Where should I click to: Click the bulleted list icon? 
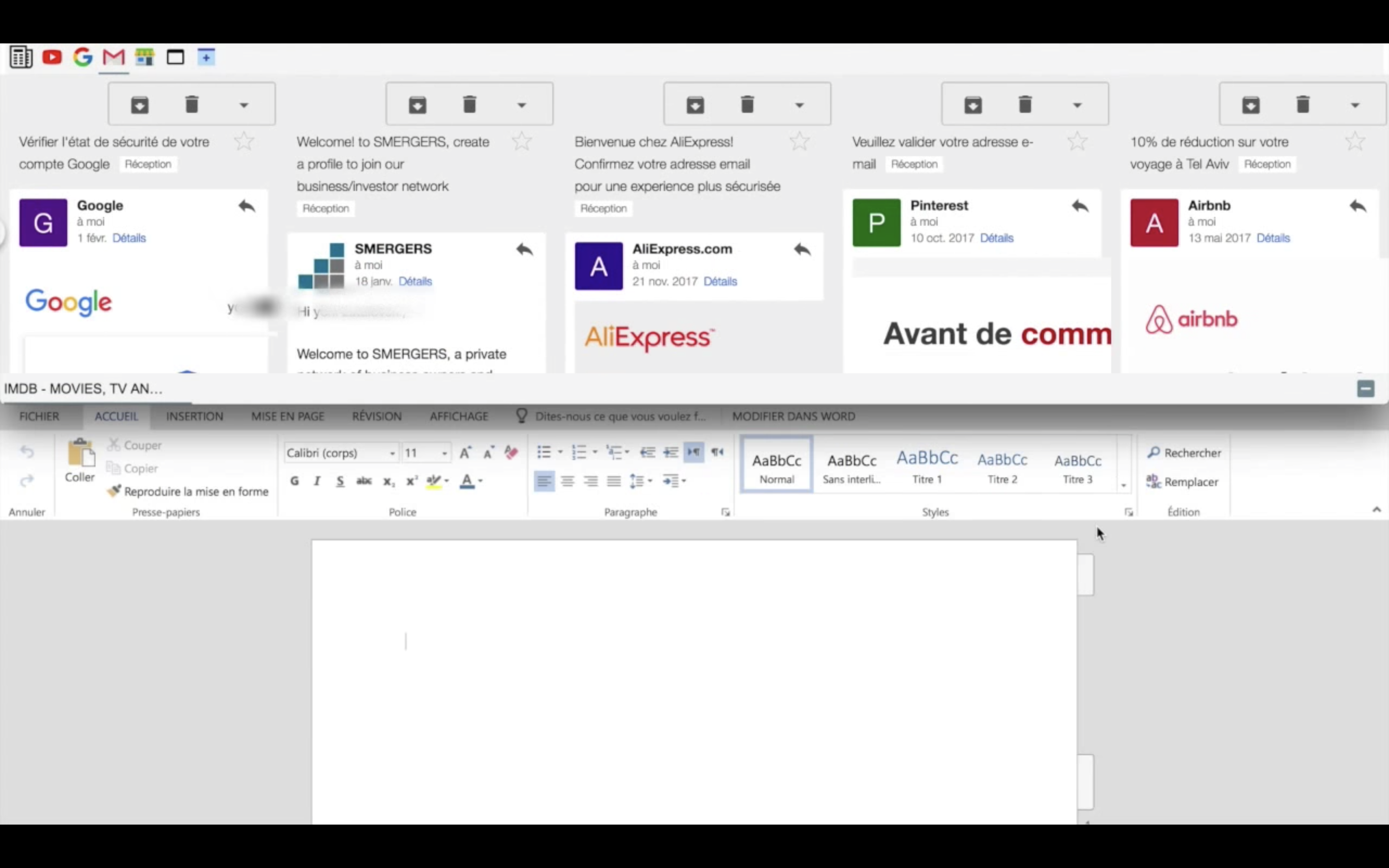(544, 452)
